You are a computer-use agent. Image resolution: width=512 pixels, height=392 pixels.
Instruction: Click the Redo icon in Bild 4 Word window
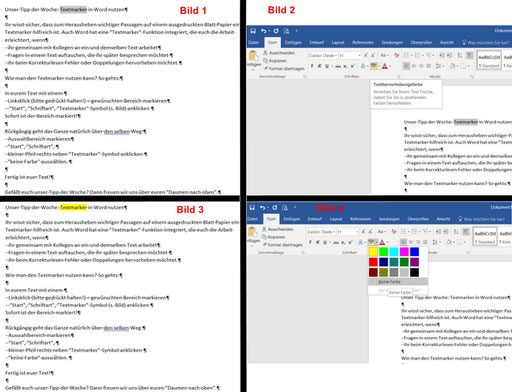pos(275,208)
